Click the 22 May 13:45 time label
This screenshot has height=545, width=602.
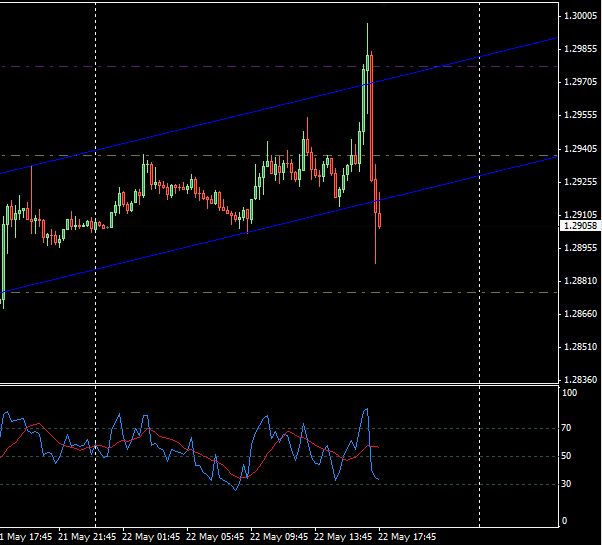pyautogui.click(x=344, y=537)
